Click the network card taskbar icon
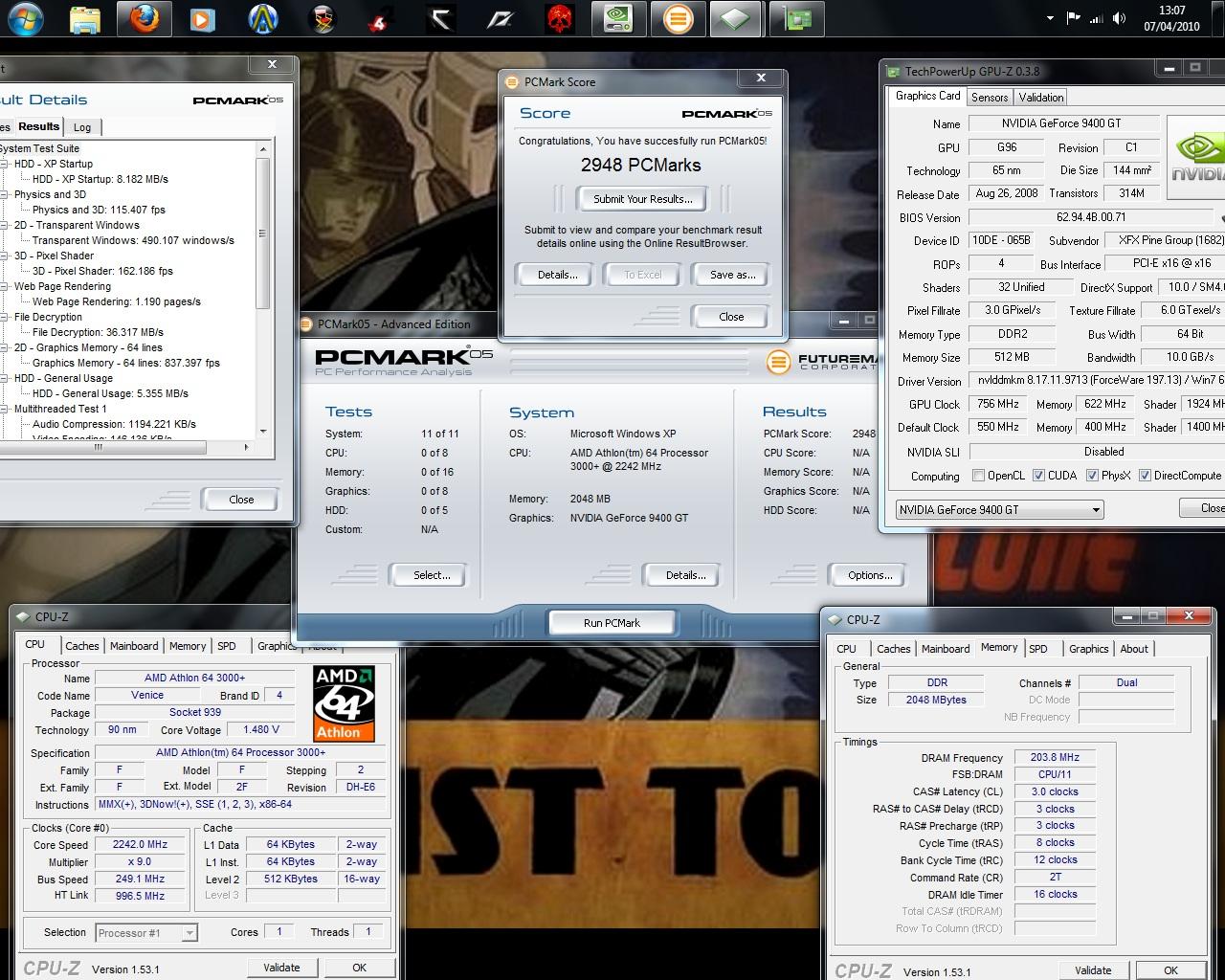 797,18
